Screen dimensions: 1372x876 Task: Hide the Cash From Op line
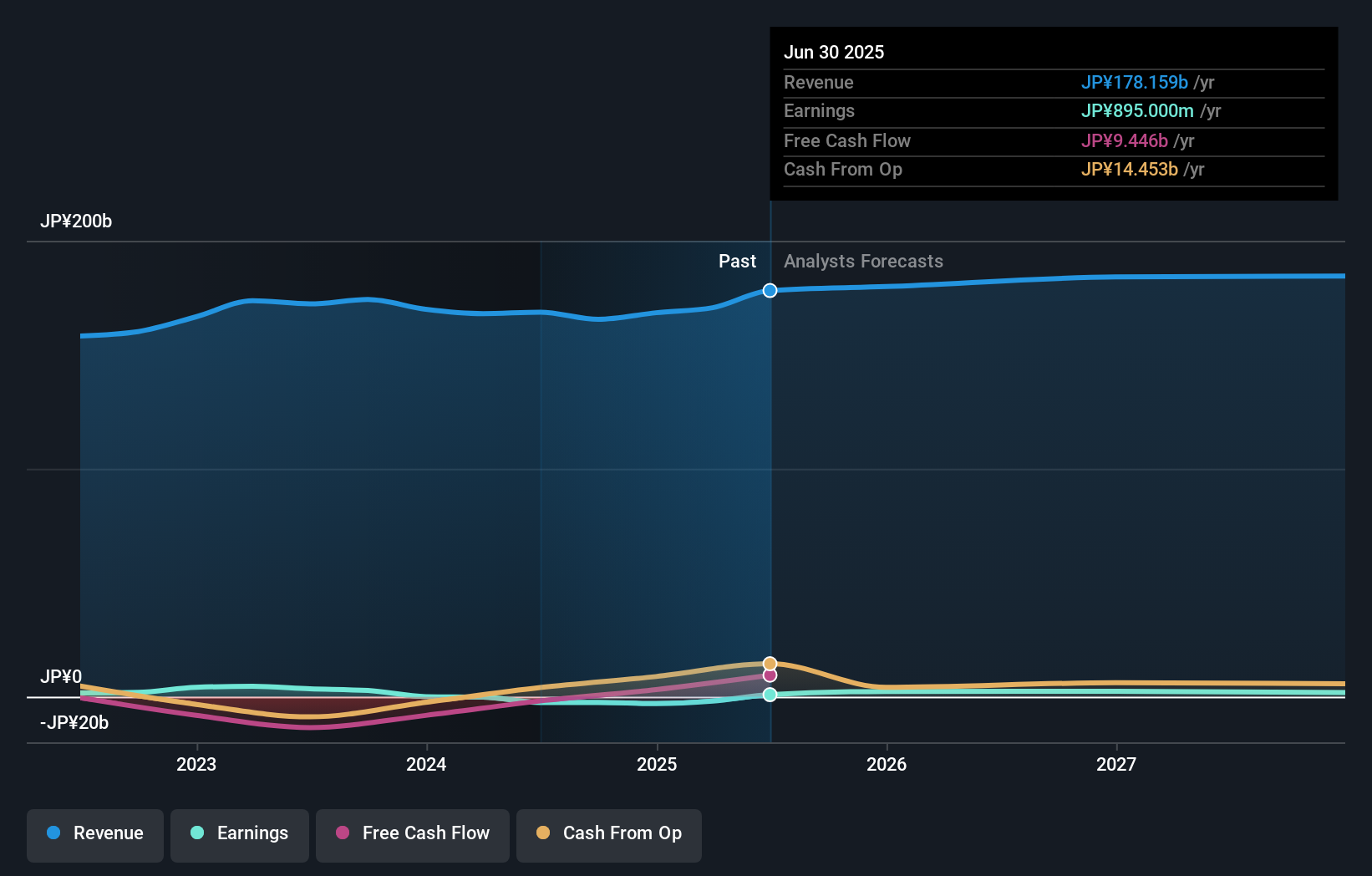(x=608, y=833)
